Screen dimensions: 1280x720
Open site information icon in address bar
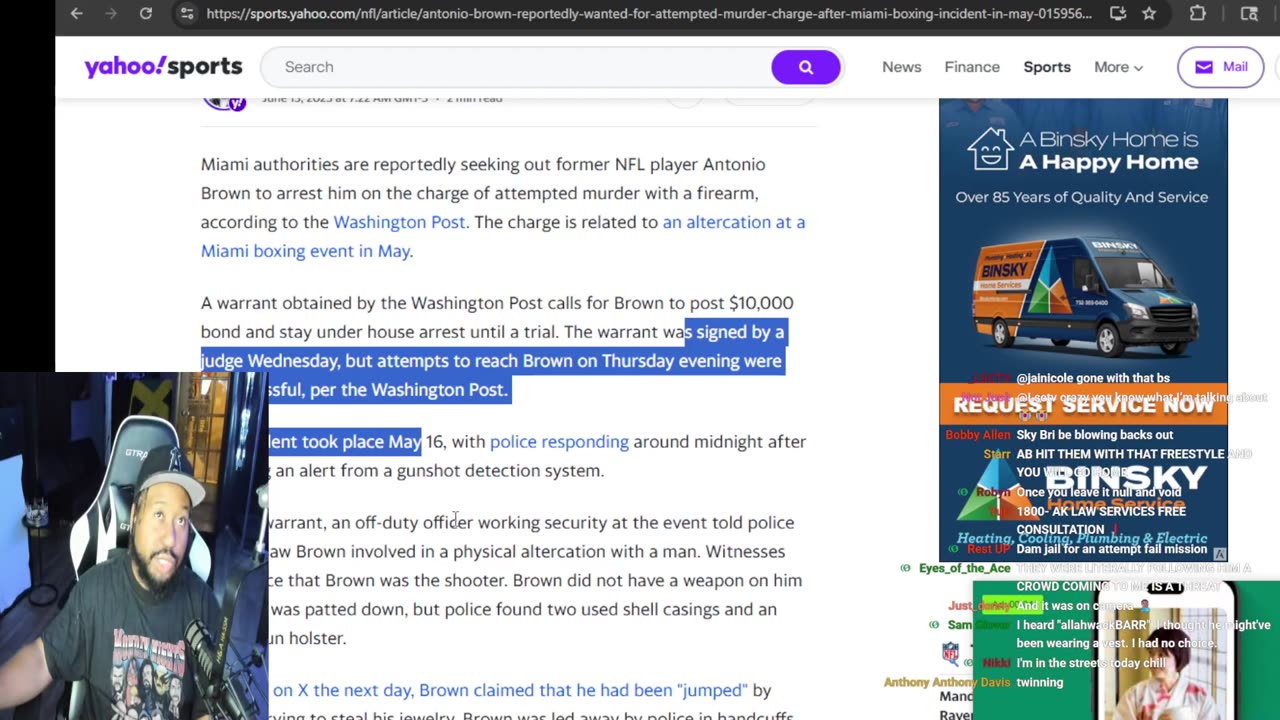point(186,13)
